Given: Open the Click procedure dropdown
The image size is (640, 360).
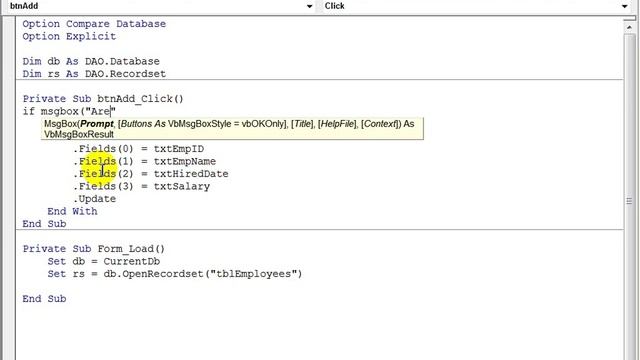Looking at the screenshot, I should (x=624, y=6).
